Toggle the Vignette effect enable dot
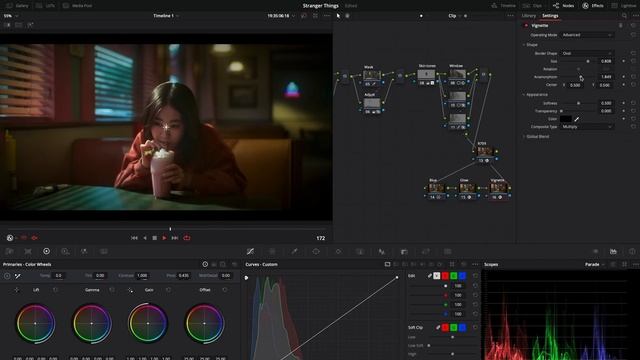The width and height of the screenshot is (640, 360). pyautogui.click(x=526, y=25)
